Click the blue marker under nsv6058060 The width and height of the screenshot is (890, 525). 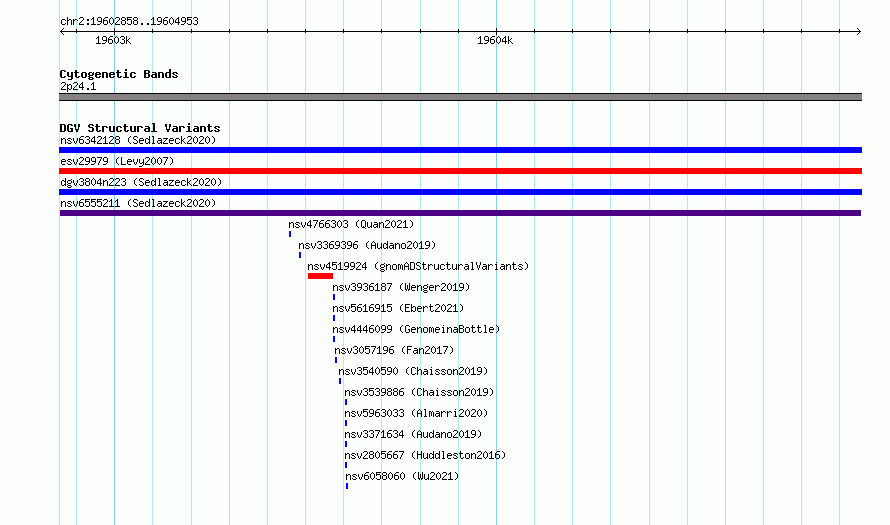(347, 486)
